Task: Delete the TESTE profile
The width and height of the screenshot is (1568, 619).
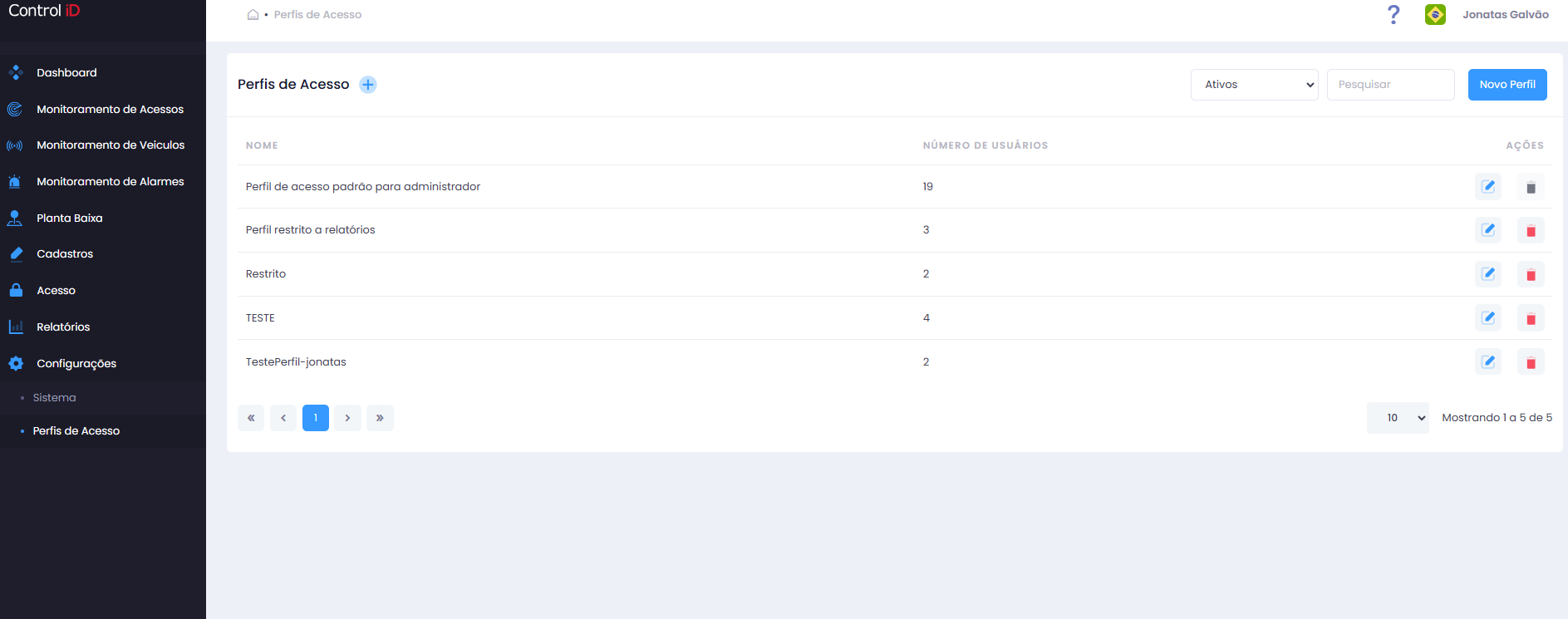Action: 1530,318
